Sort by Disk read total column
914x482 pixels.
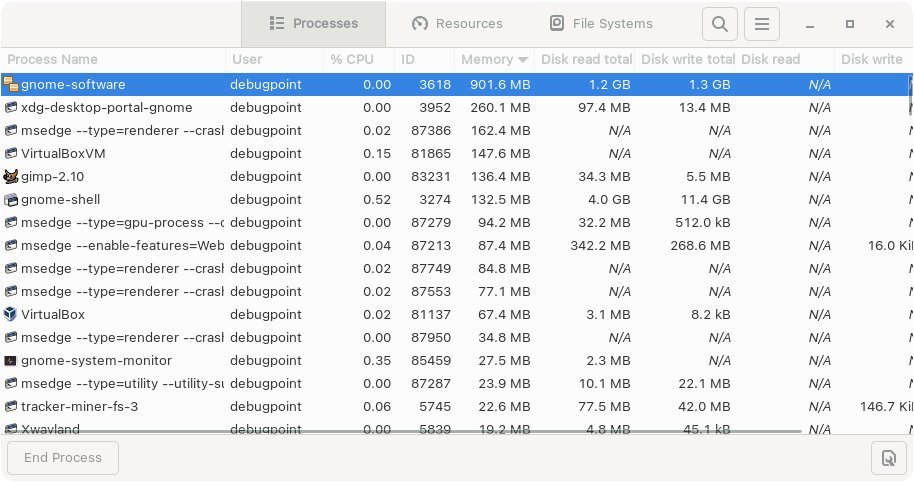click(x=585, y=59)
